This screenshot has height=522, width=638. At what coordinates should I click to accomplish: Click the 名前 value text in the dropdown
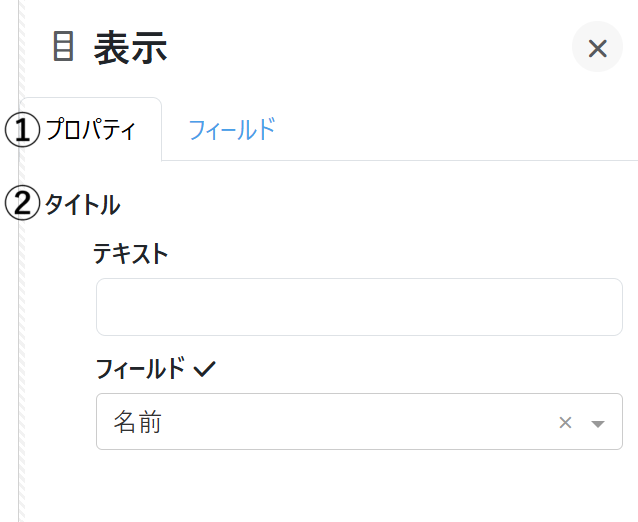coord(138,422)
